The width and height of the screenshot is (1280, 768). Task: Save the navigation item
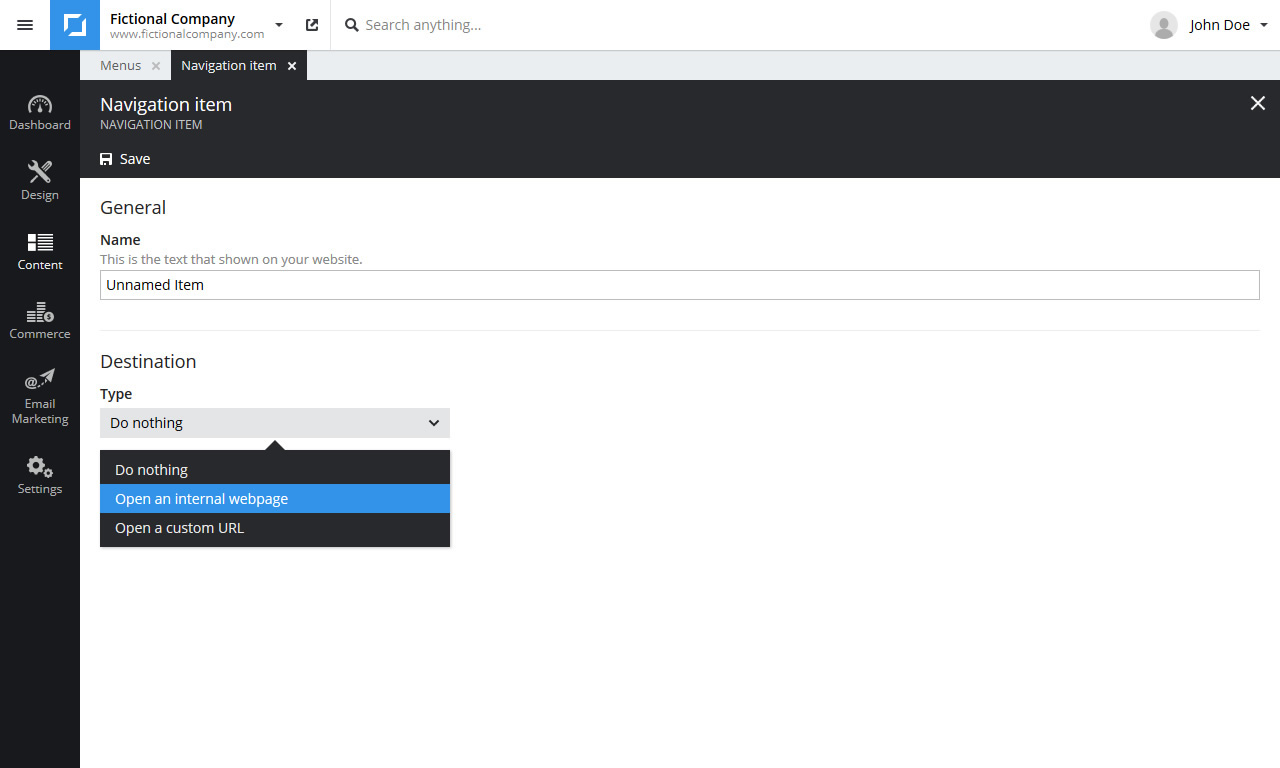(x=125, y=159)
